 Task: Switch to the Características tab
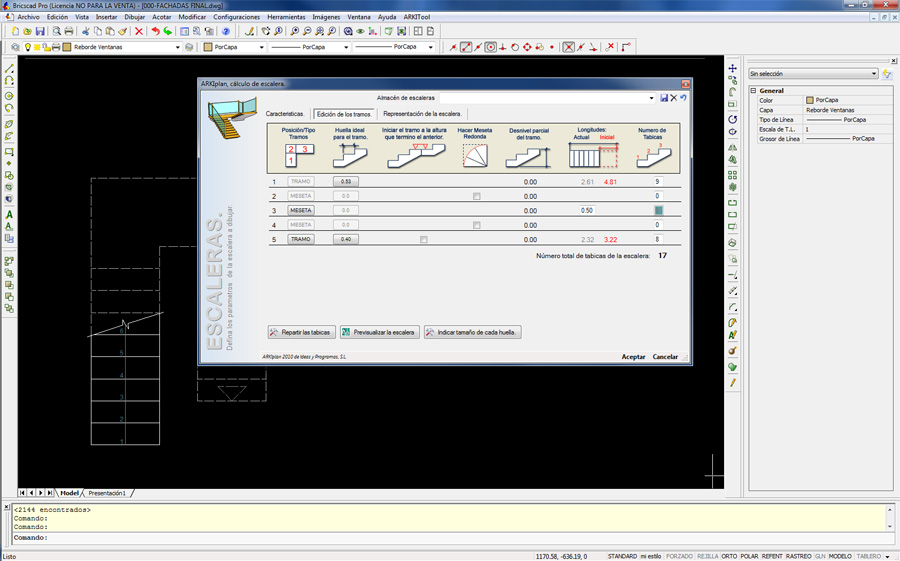pyautogui.click(x=285, y=114)
